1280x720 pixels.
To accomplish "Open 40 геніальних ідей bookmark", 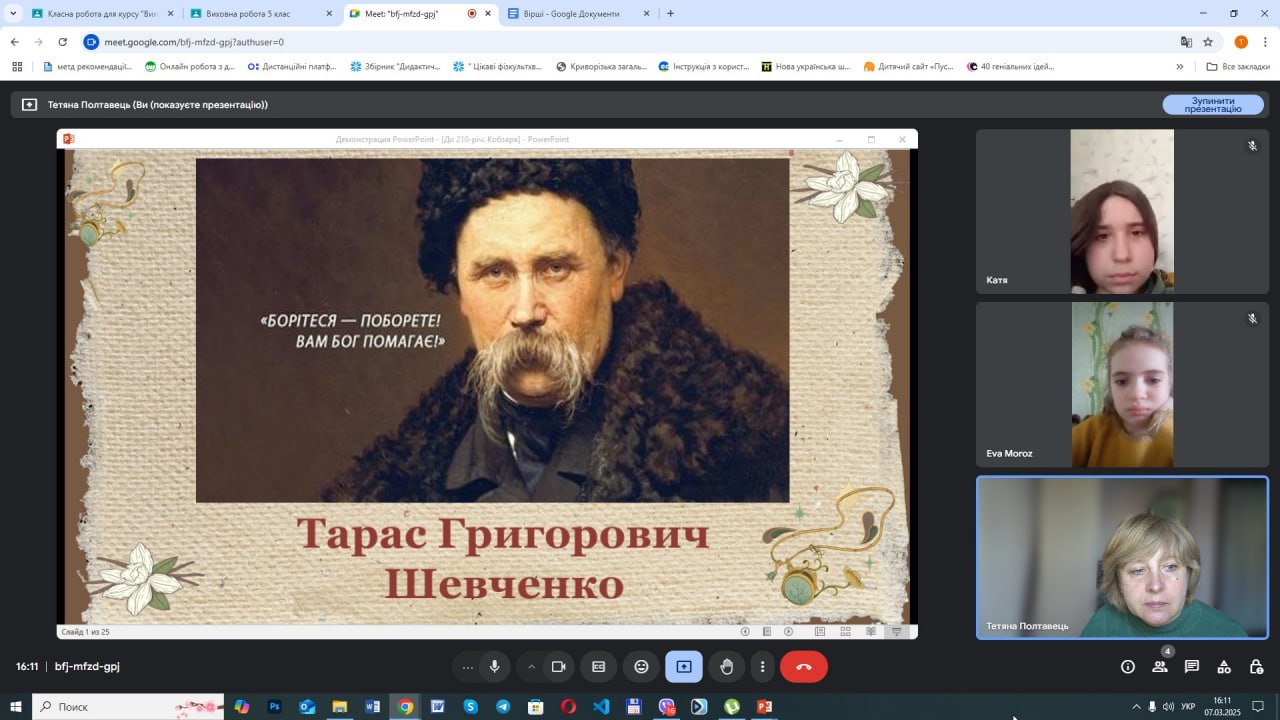I will tap(1010, 67).
